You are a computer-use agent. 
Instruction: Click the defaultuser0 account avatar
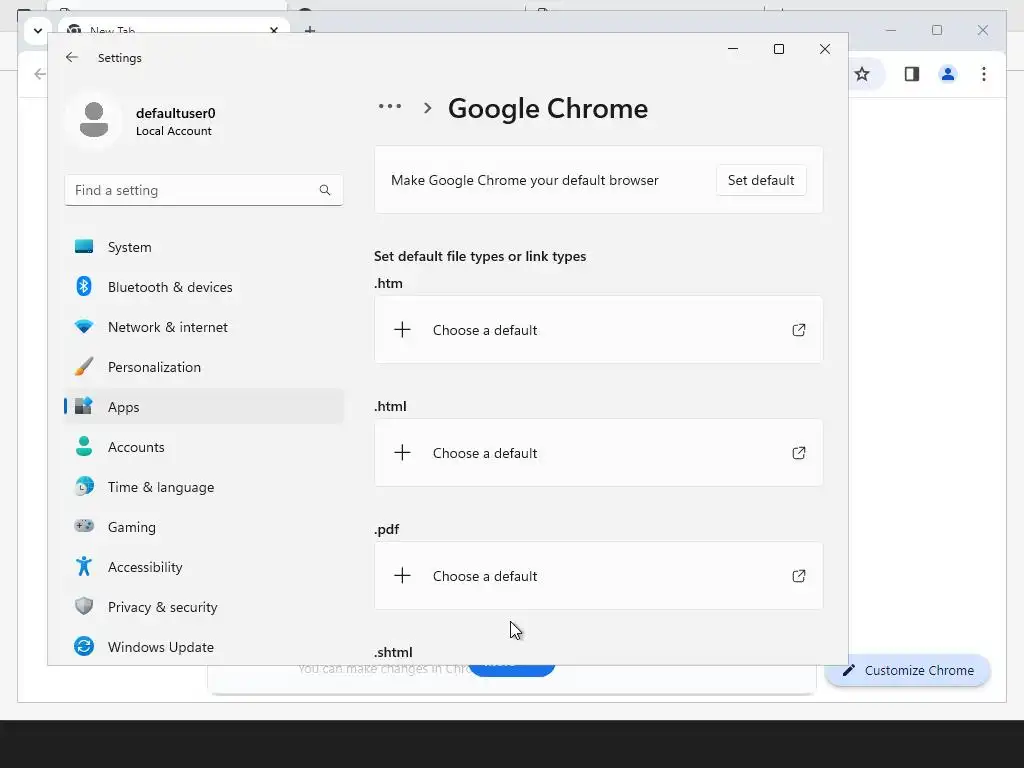[93, 120]
